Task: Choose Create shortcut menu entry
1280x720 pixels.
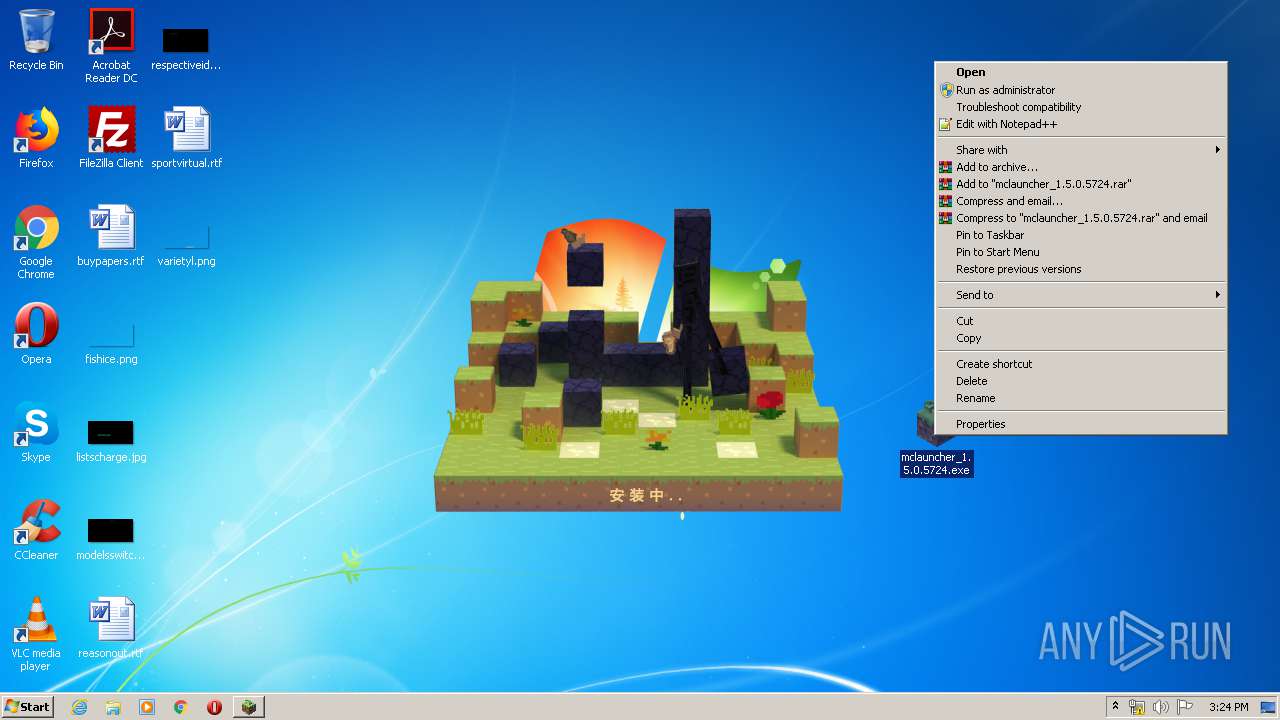Action: [1080, 364]
